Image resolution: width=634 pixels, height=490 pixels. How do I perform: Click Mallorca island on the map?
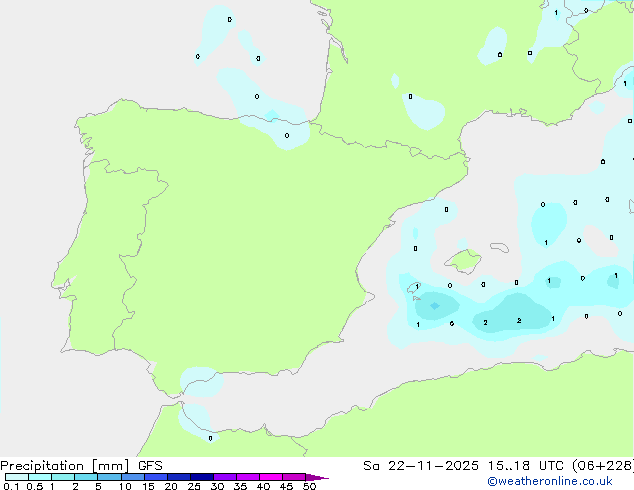463,261
